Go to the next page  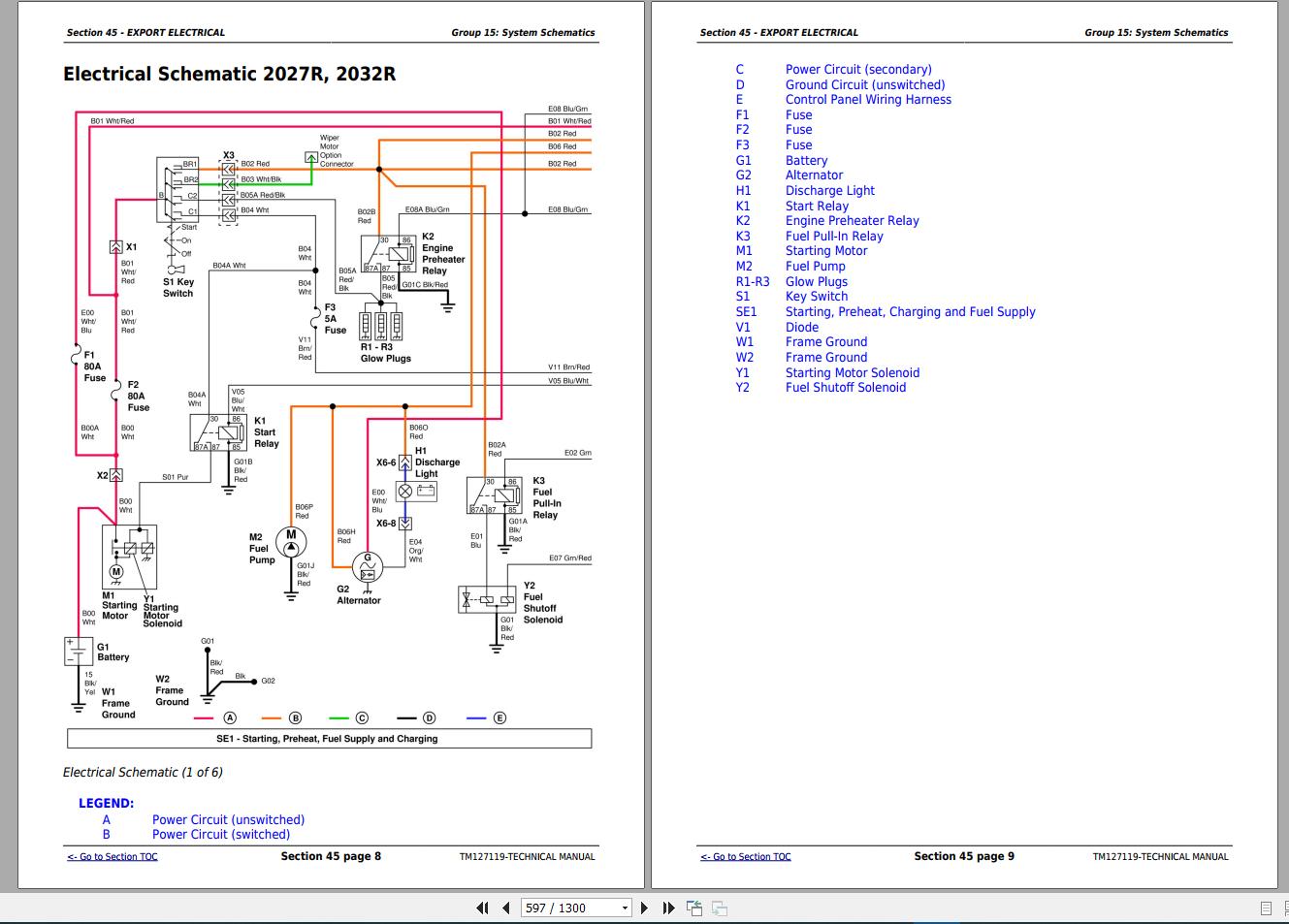tap(644, 908)
